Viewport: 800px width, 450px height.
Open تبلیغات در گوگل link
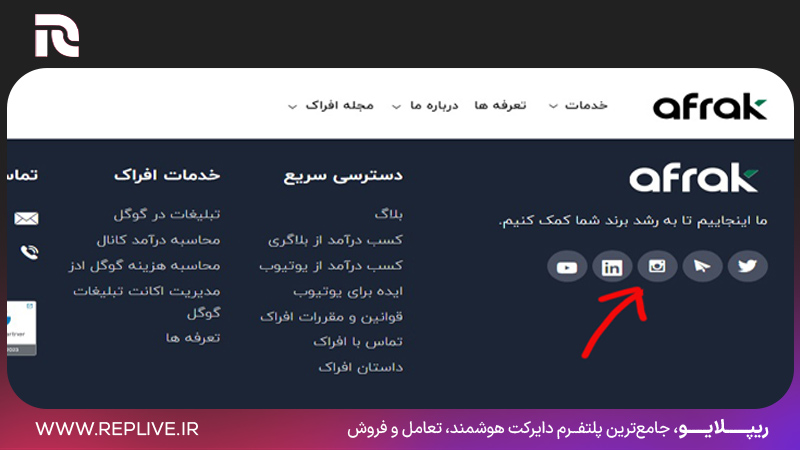pos(167,214)
